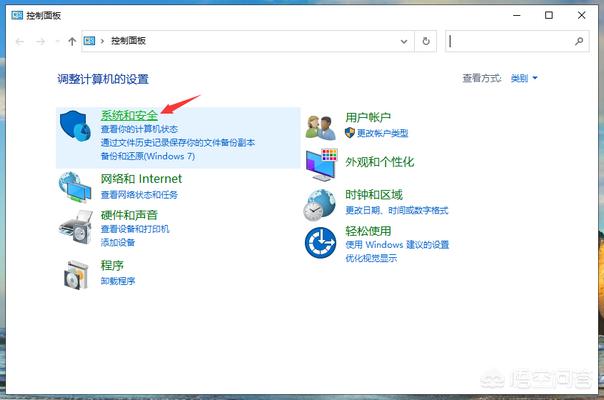The height and width of the screenshot is (400, 604).
Task: Open 更改日期、时间或数字格式 link
Action: click(x=396, y=210)
